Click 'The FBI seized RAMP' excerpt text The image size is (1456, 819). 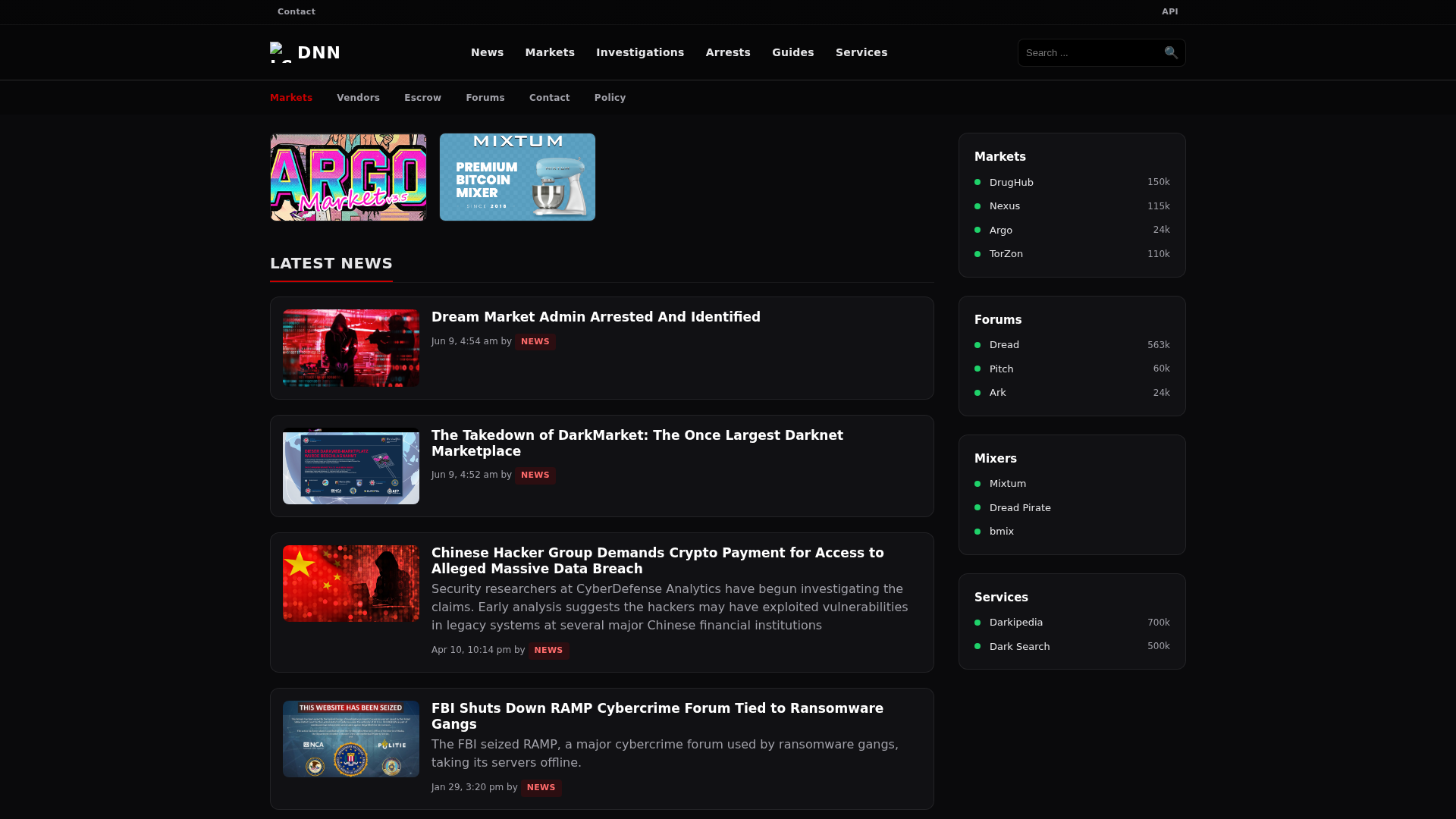(x=665, y=754)
